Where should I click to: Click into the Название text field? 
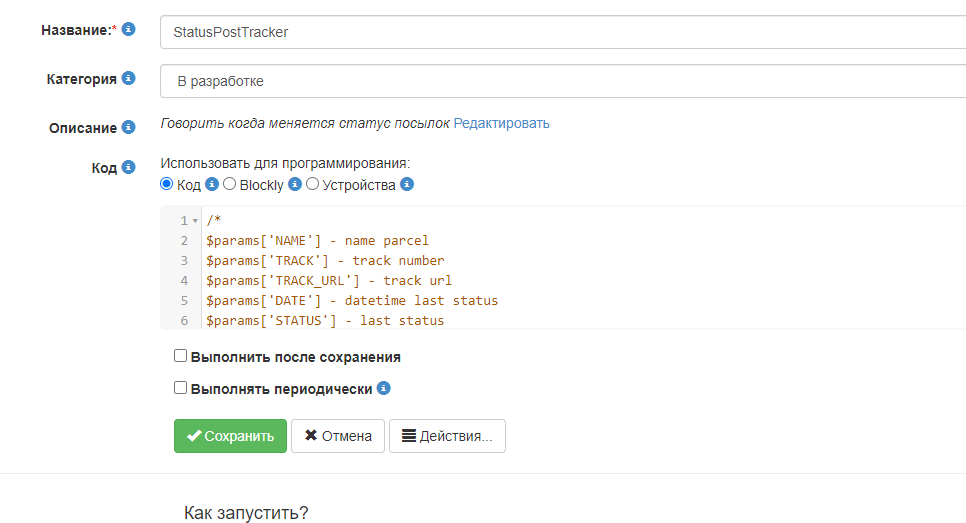click(x=562, y=32)
